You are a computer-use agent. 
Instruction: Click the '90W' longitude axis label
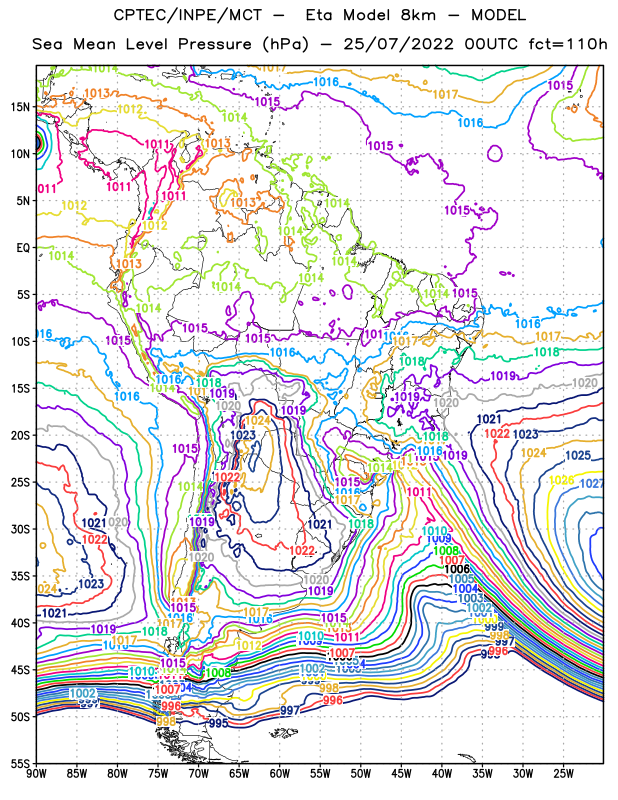click(x=36, y=774)
